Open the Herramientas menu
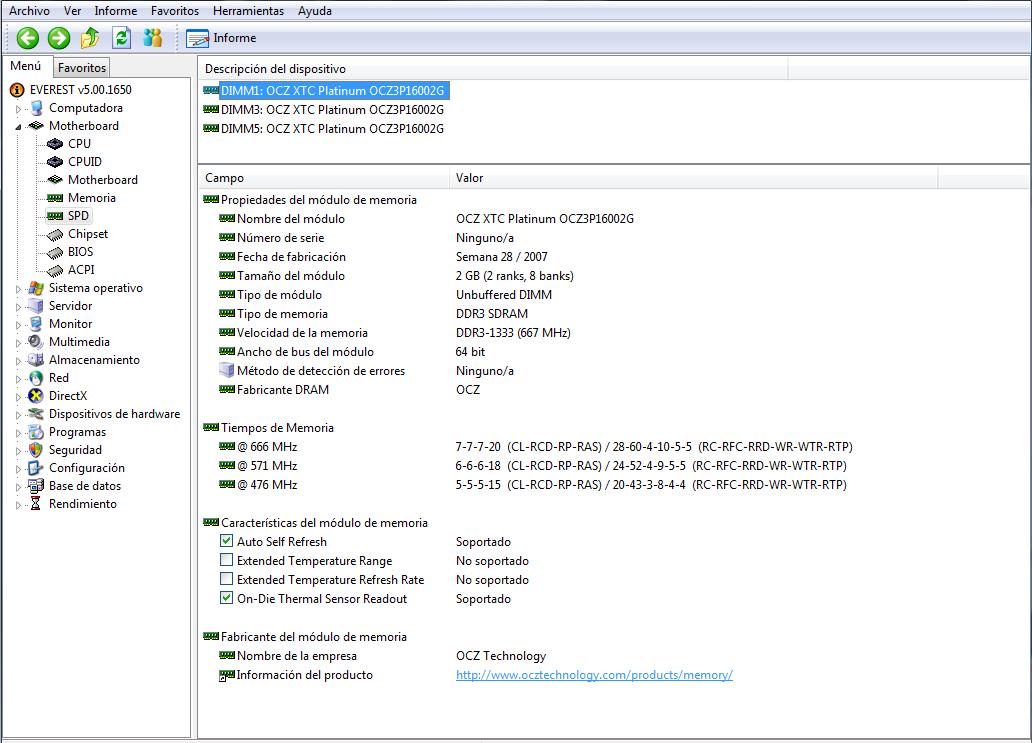 click(x=248, y=11)
